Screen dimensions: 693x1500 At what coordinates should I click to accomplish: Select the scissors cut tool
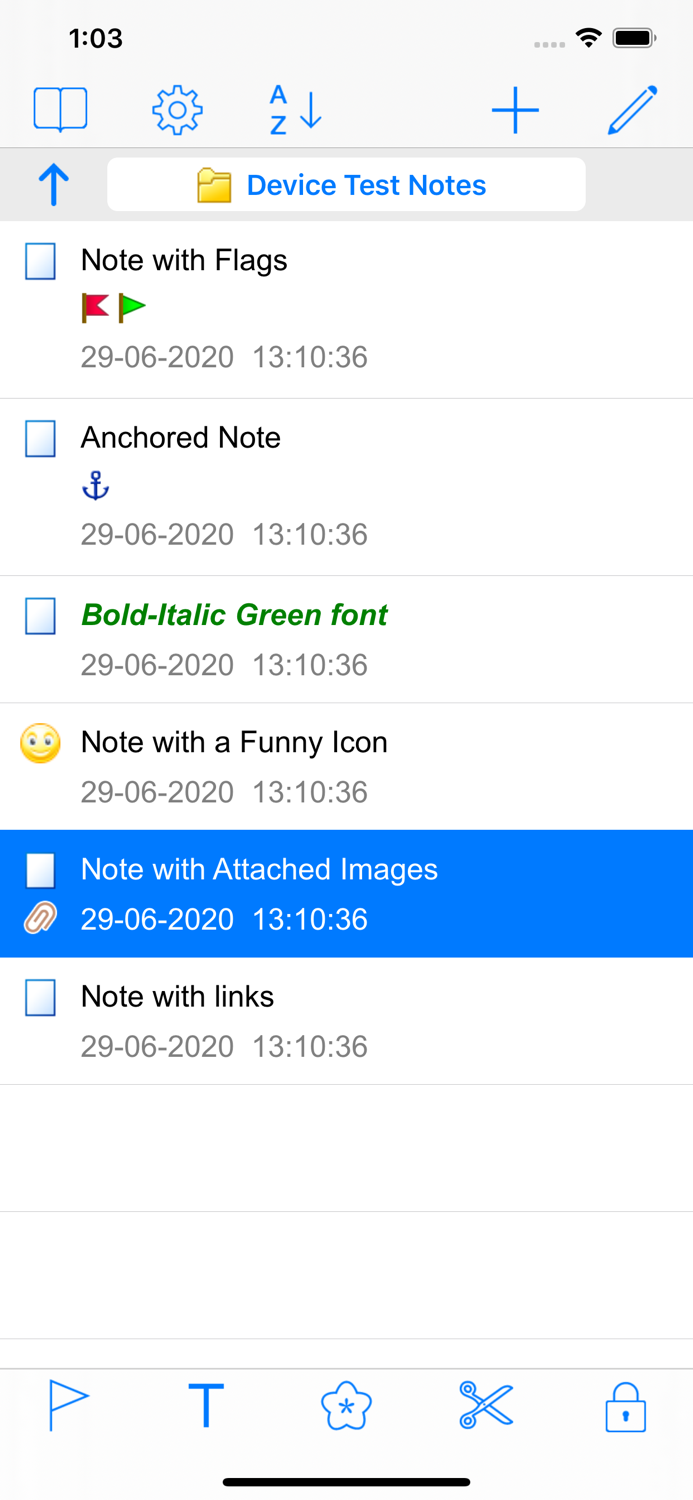pyautogui.click(x=486, y=1405)
